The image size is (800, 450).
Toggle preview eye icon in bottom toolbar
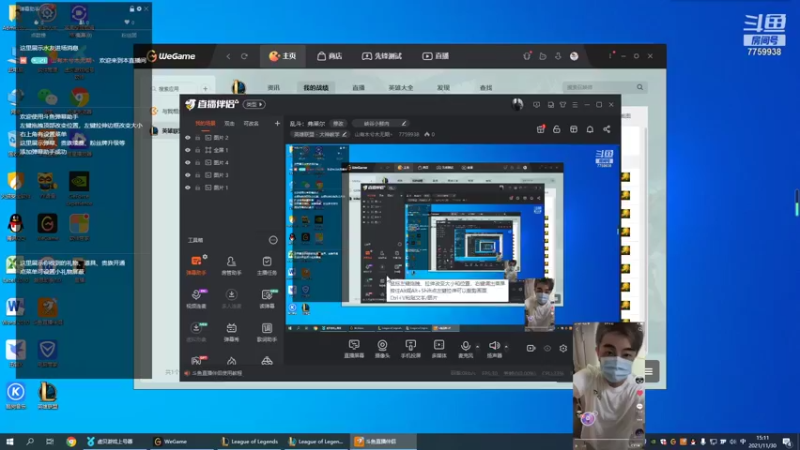click(x=547, y=348)
